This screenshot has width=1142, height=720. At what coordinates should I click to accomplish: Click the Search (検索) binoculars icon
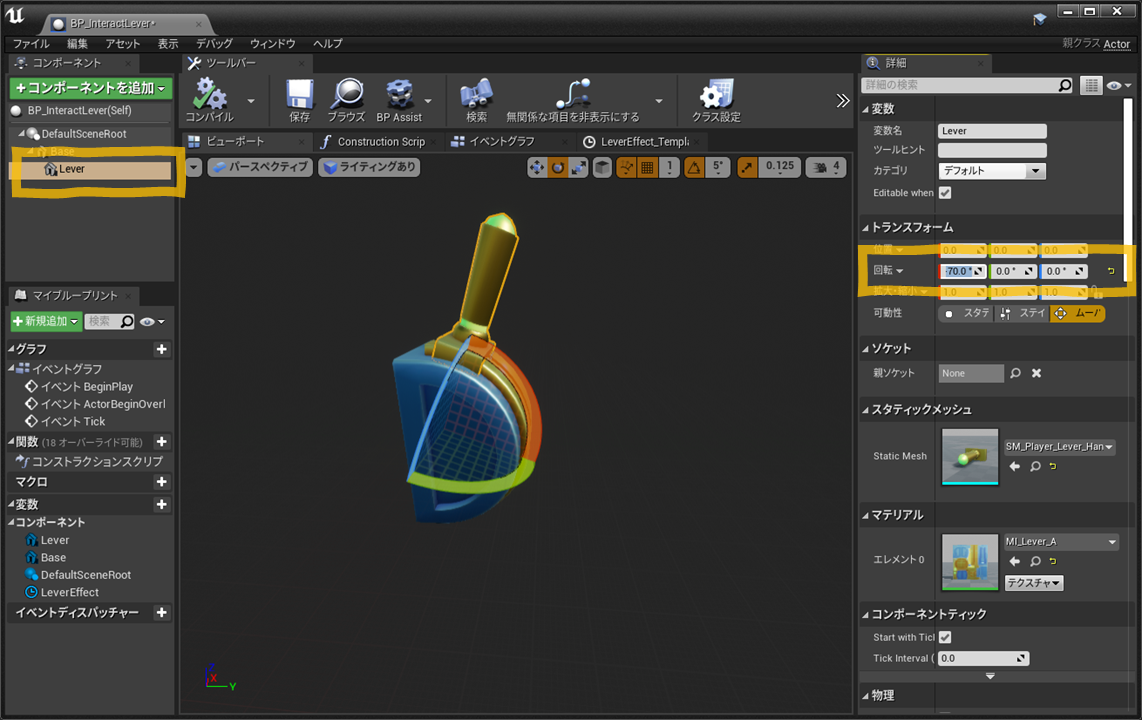click(476, 94)
